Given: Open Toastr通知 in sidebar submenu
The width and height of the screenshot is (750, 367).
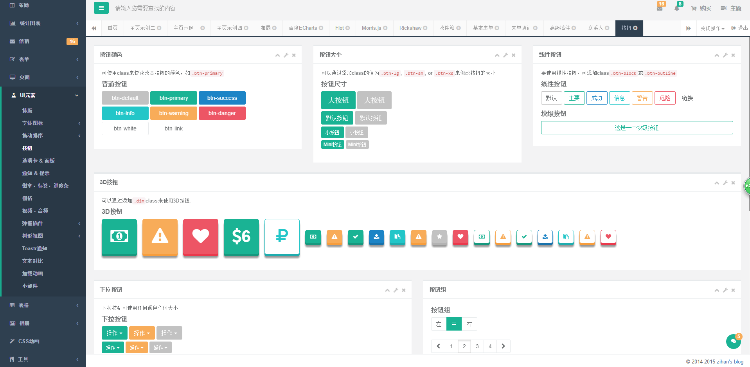Looking at the screenshot, I should coord(35,248).
